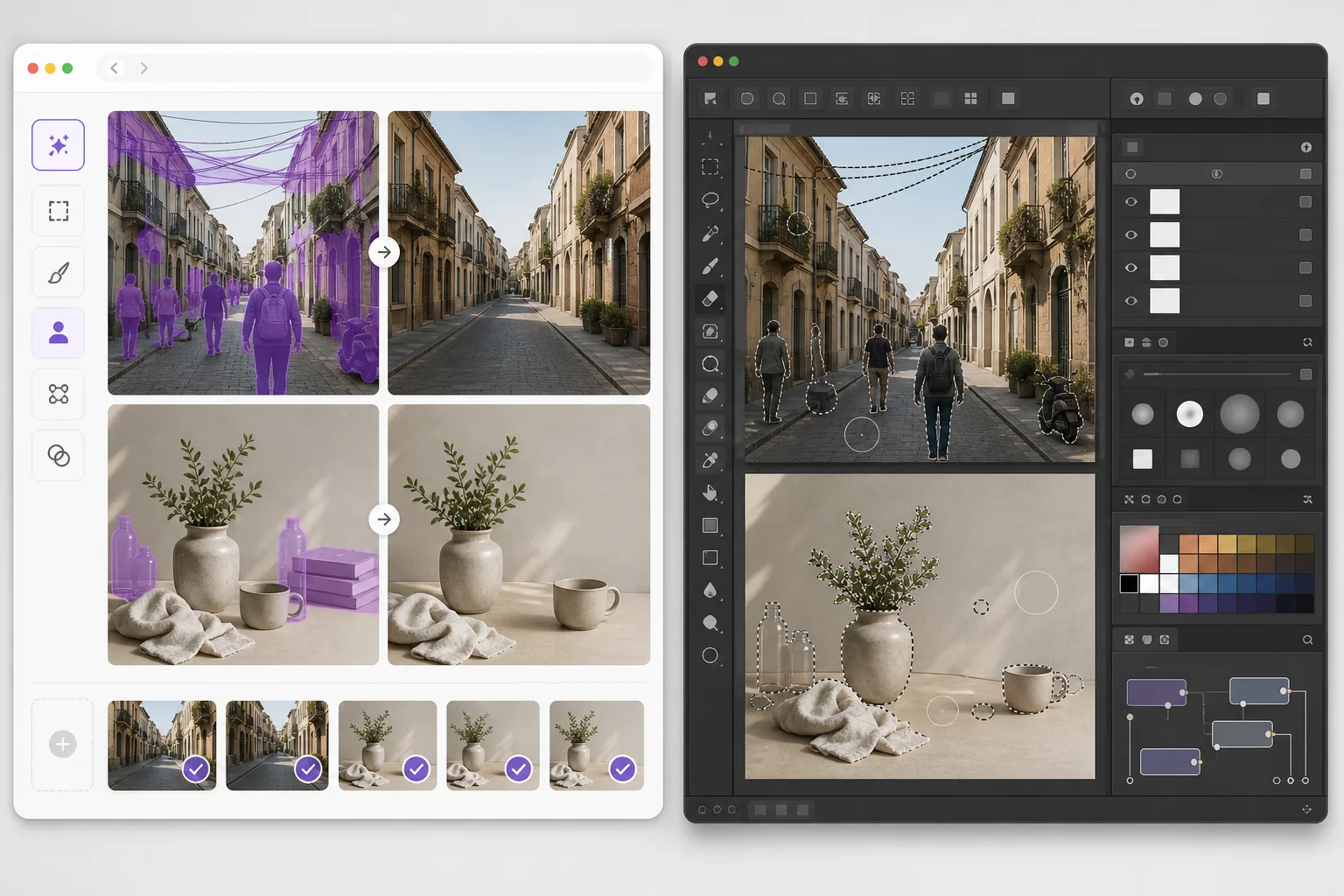
Task: Select the cleaned vase result image
Action: click(x=519, y=535)
